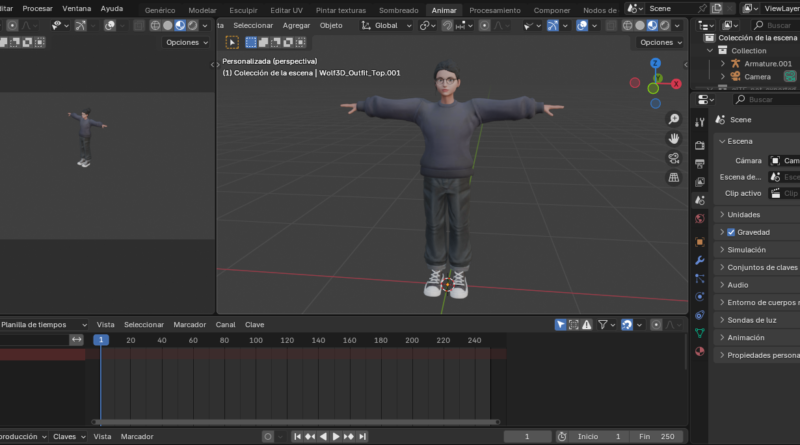Open the Material properties tab icon
The height and width of the screenshot is (445, 800).
pyautogui.click(x=700, y=352)
